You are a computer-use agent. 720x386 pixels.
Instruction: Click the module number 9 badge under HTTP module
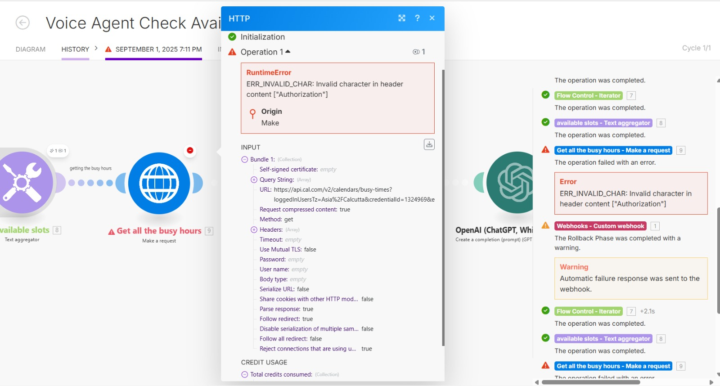tap(209, 231)
